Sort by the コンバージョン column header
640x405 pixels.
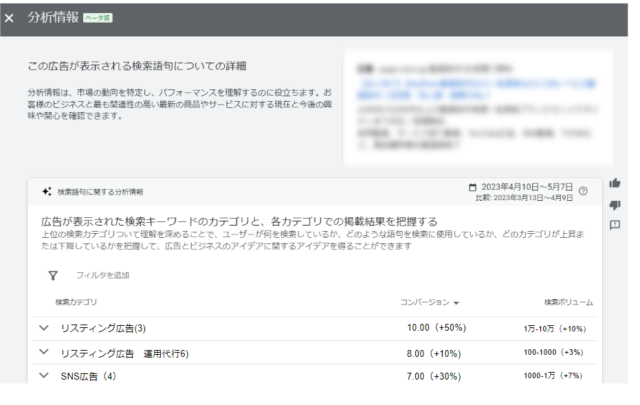click(x=430, y=301)
